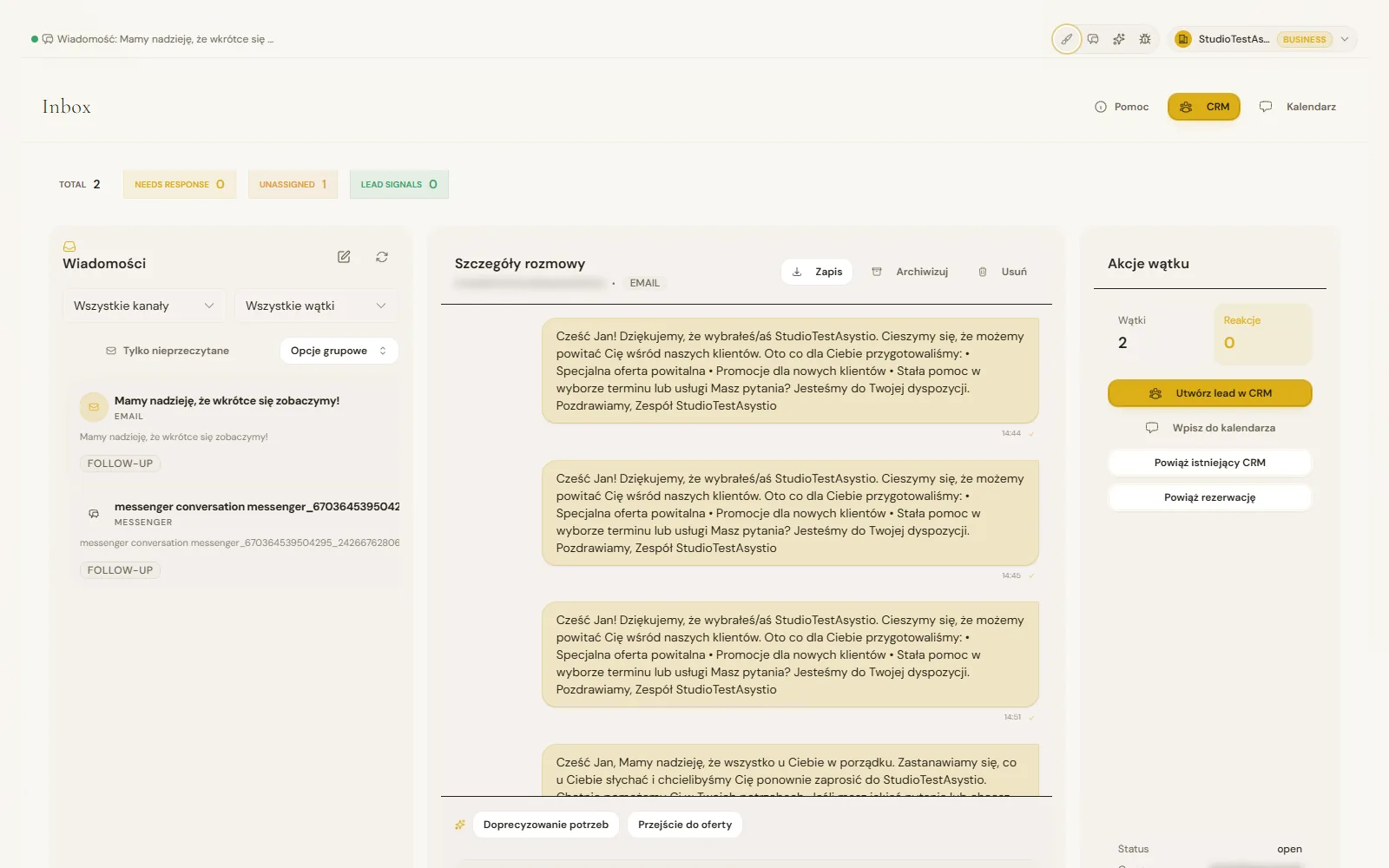
Task: Open Kalendarz
Action: click(1298, 107)
